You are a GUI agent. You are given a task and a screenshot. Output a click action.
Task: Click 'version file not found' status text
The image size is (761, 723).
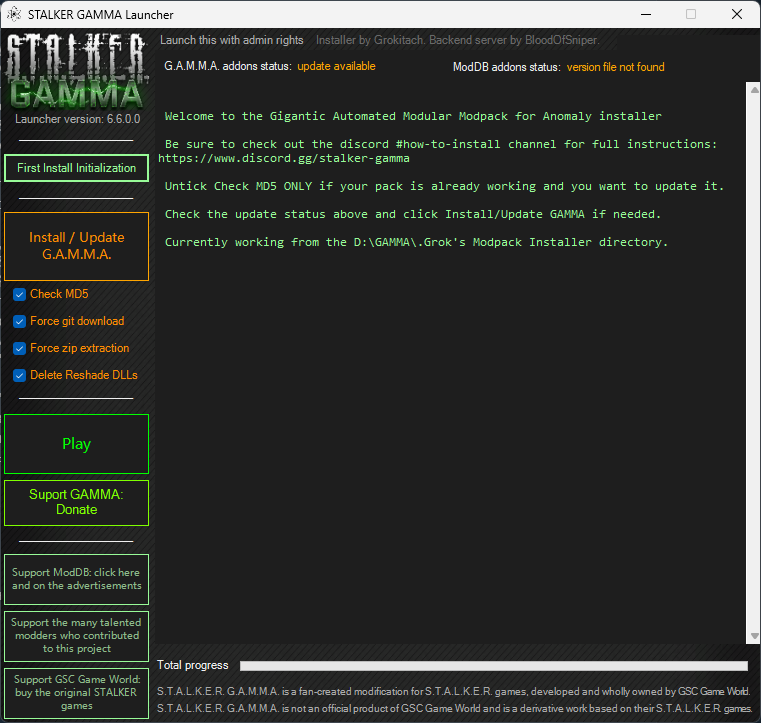pos(615,67)
